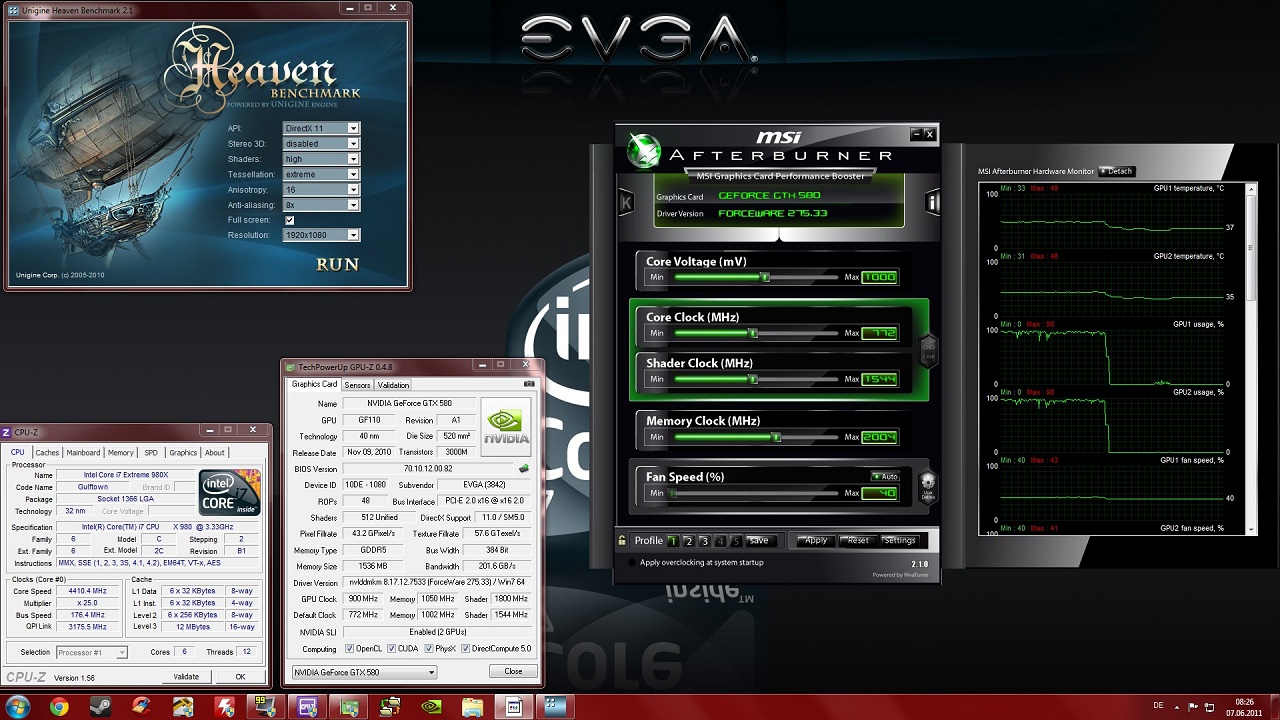Open the Mainboard tab in CPU-Z
1280x720 pixels.
(x=83, y=453)
